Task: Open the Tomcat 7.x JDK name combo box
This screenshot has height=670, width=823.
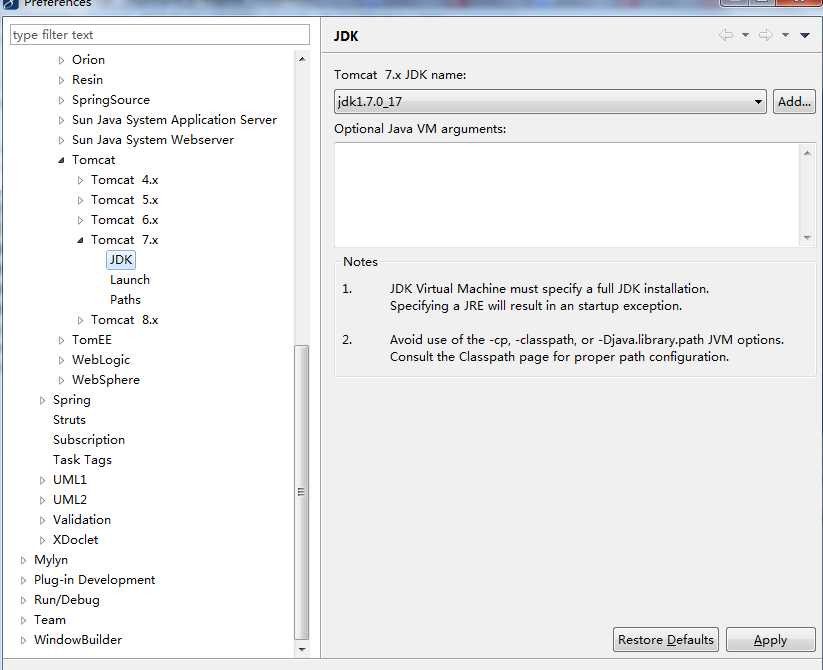Action: tap(550, 101)
